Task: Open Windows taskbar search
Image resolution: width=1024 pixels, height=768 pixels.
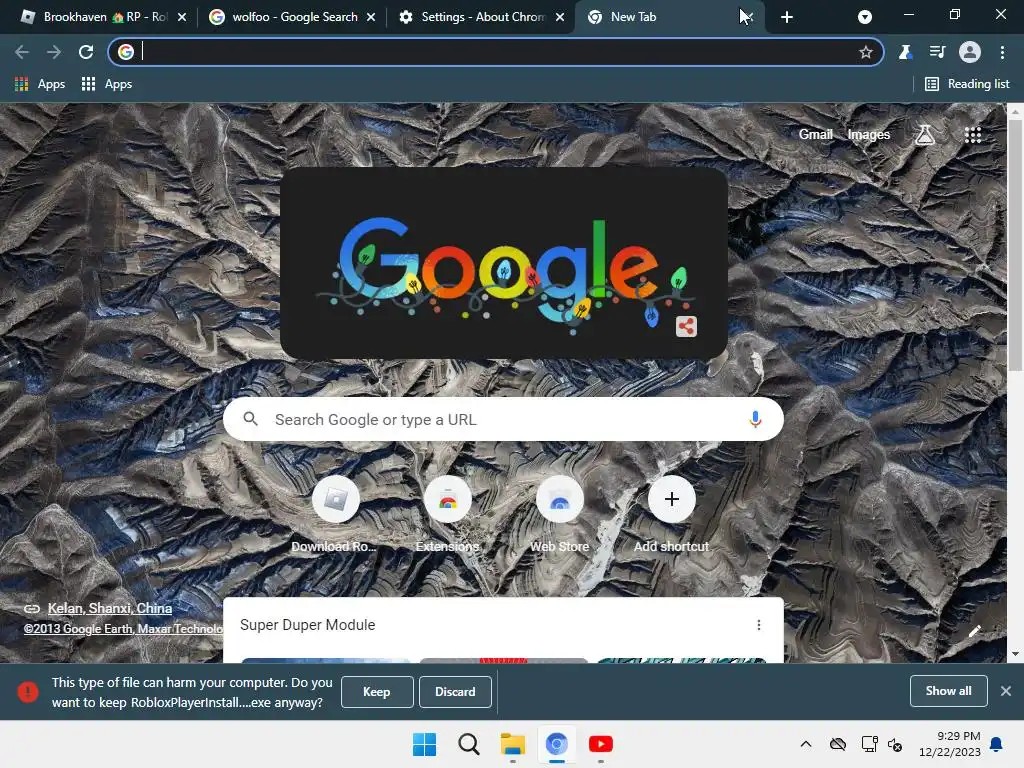Action: coord(468,744)
